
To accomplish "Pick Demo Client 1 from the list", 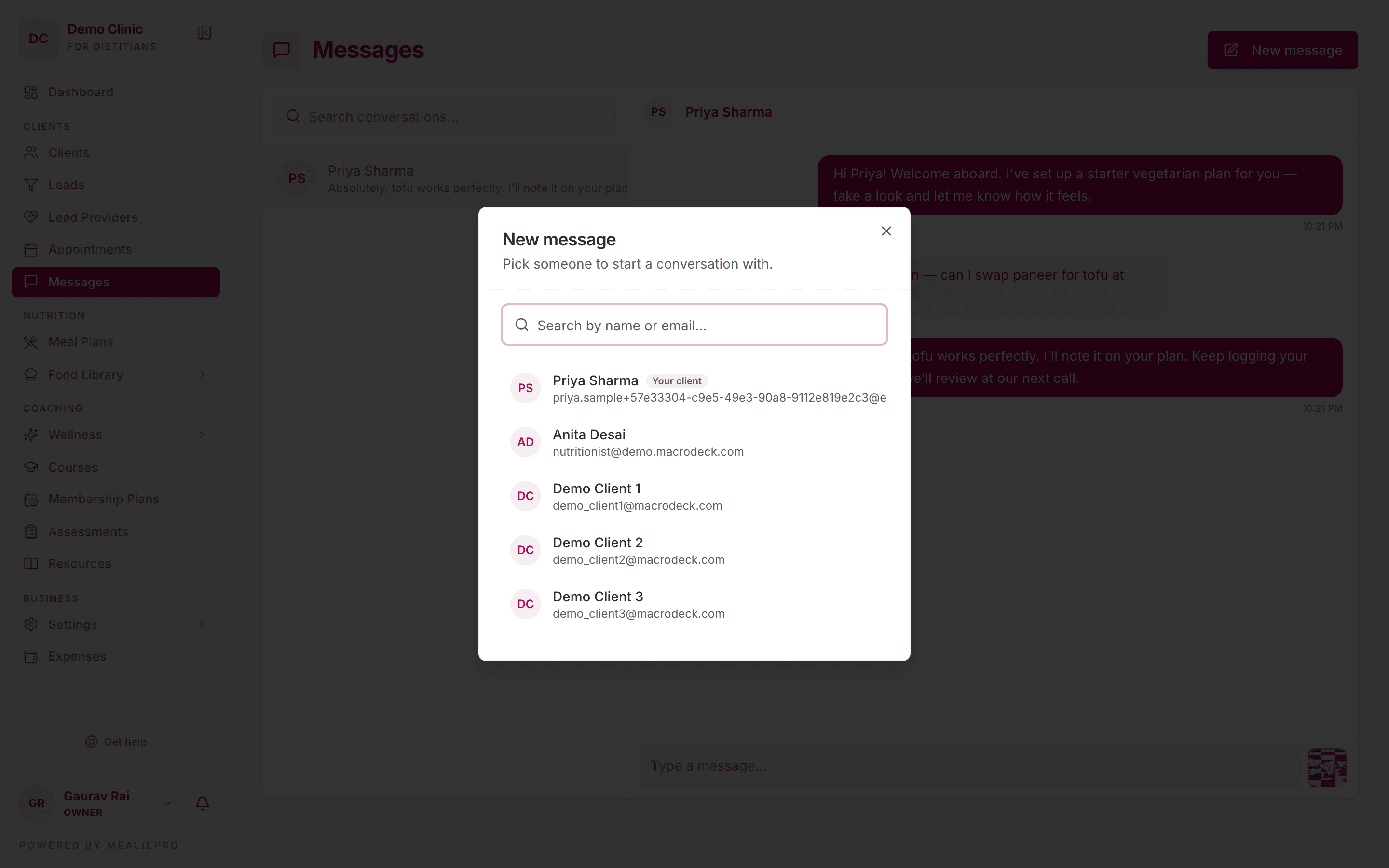I will point(694,496).
